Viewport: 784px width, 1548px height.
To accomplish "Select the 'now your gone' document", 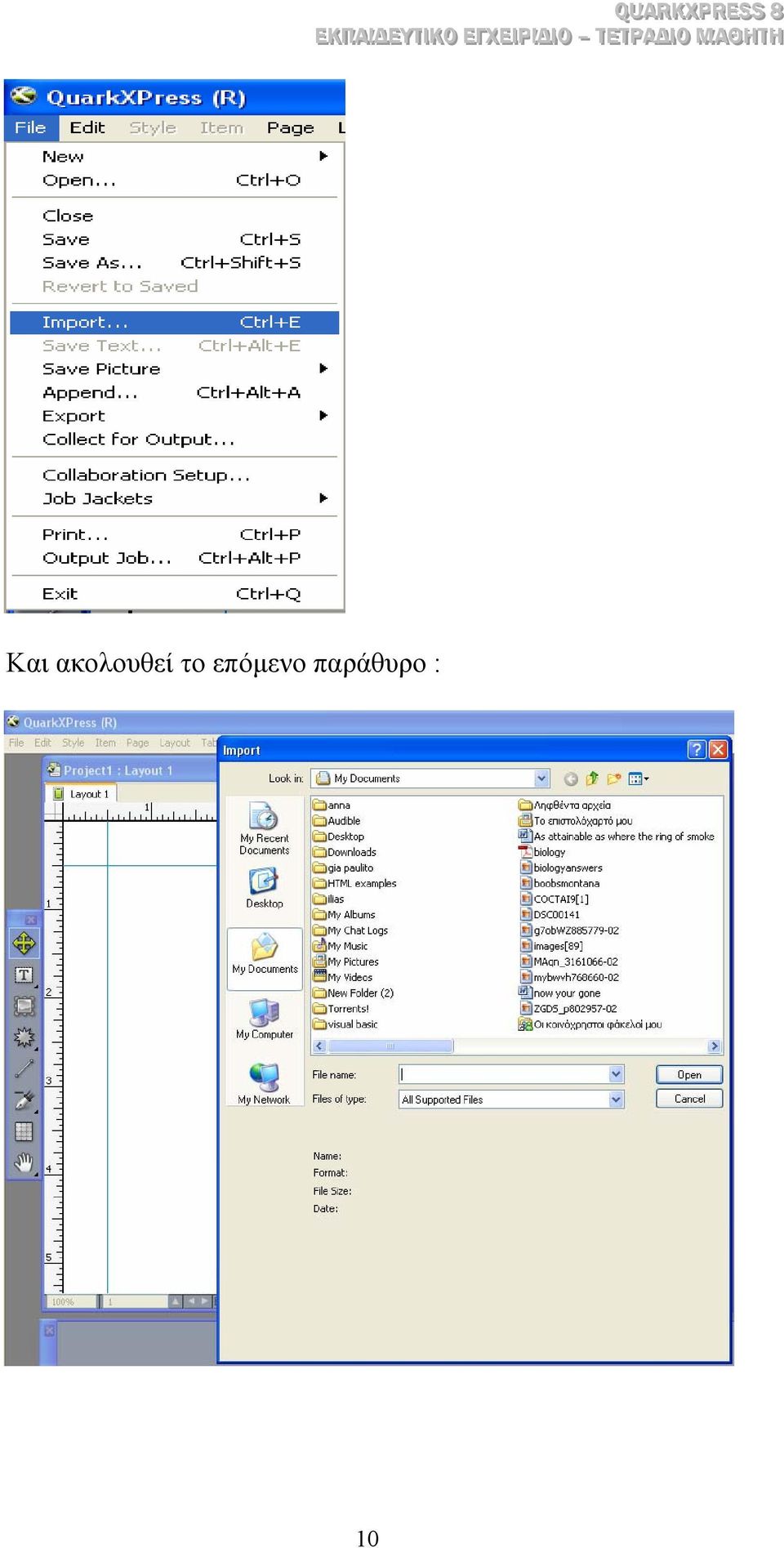I will 559,994.
